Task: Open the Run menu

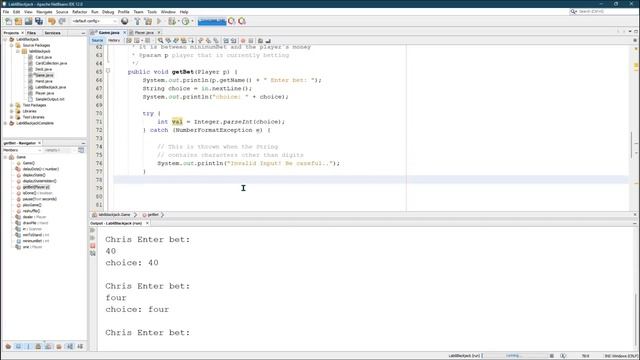Action: point(95,12)
